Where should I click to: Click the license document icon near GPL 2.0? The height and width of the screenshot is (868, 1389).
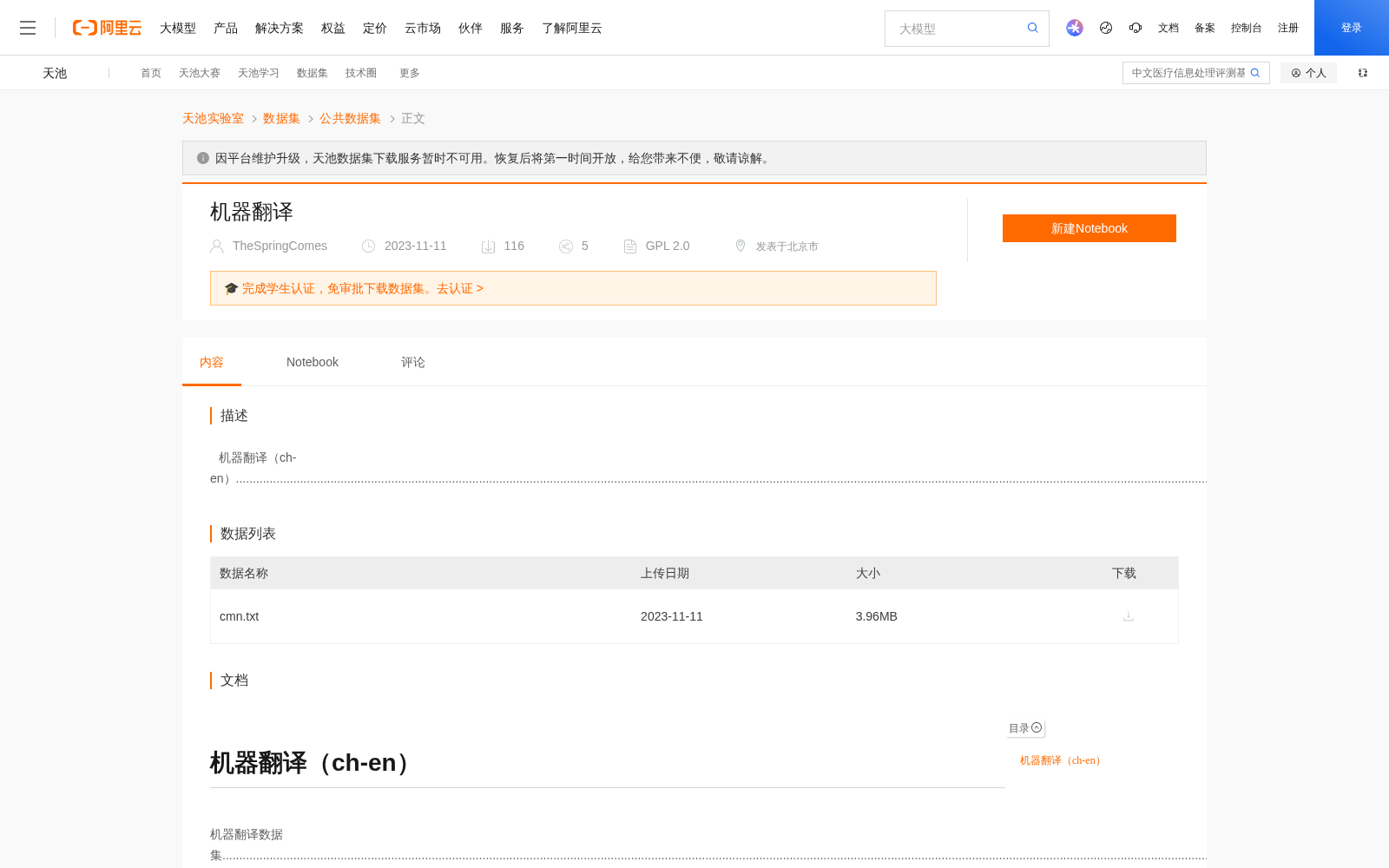pyautogui.click(x=630, y=247)
